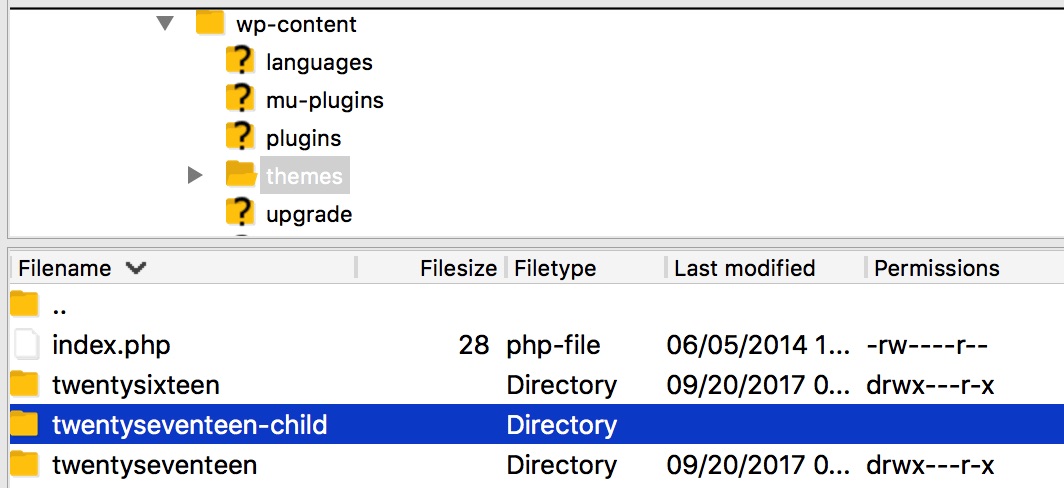Sort by Permissions column header
Screen dimensions: 1064x488
point(936,268)
